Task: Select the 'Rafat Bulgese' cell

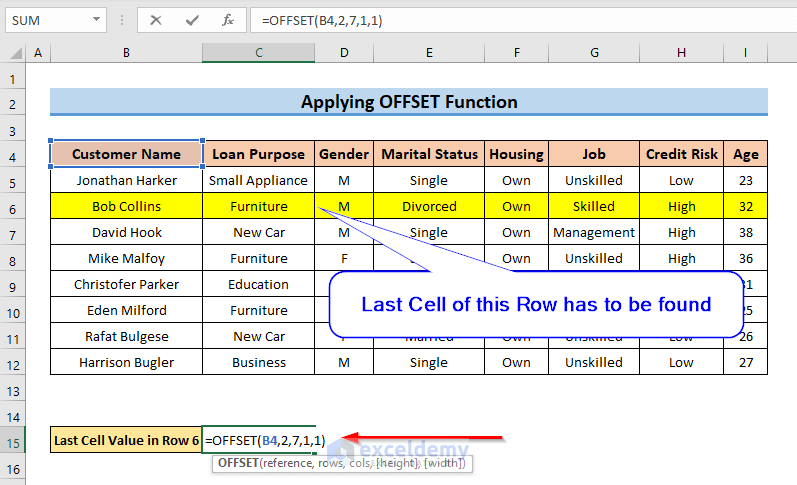Action: point(126,336)
